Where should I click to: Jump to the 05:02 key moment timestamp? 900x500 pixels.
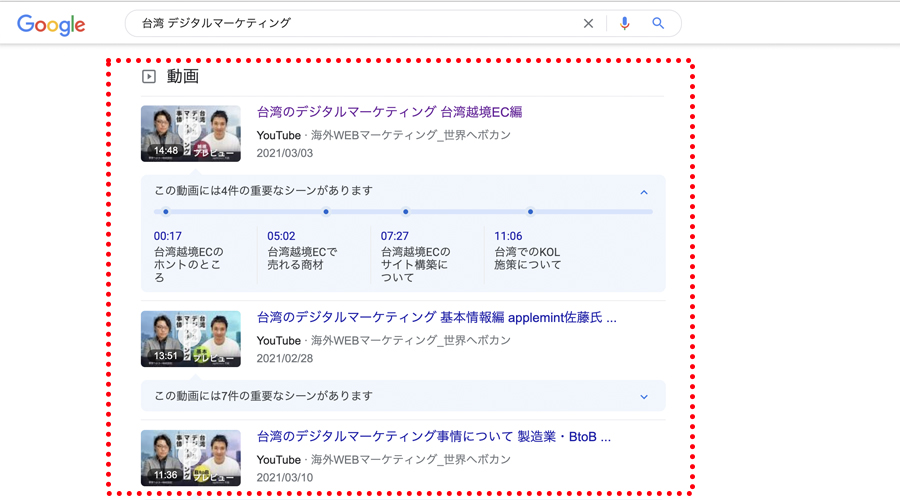pyautogui.click(x=281, y=236)
